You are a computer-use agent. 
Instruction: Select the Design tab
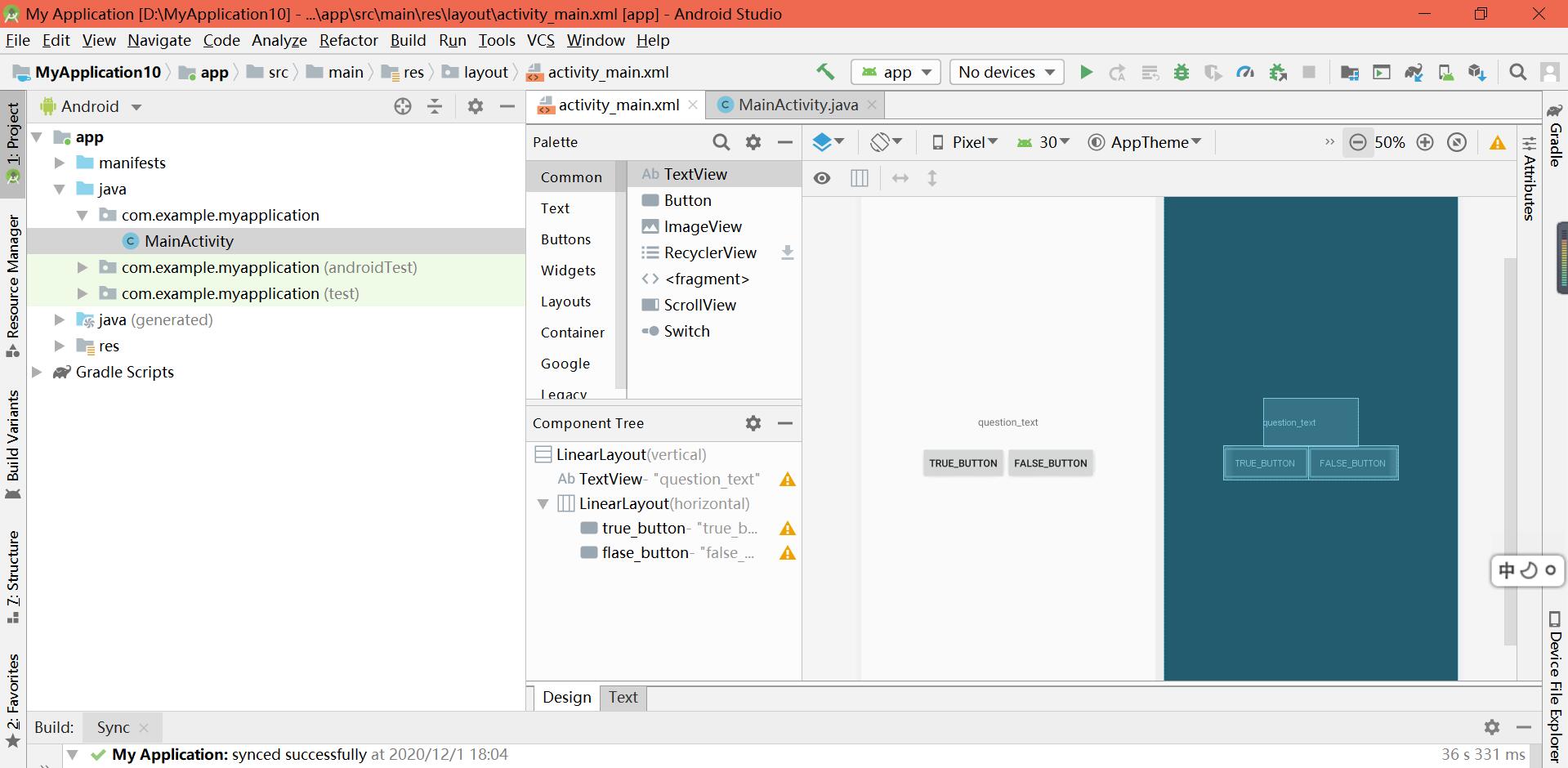point(566,697)
